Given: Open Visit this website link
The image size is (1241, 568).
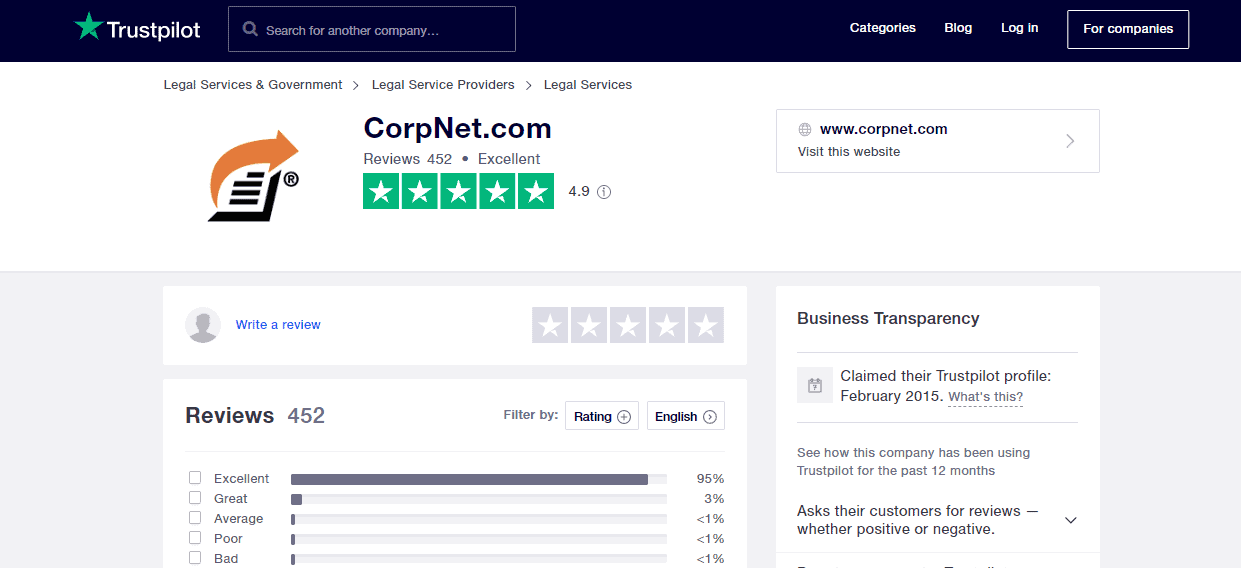Looking at the screenshot, I should [x=849, y=152].
